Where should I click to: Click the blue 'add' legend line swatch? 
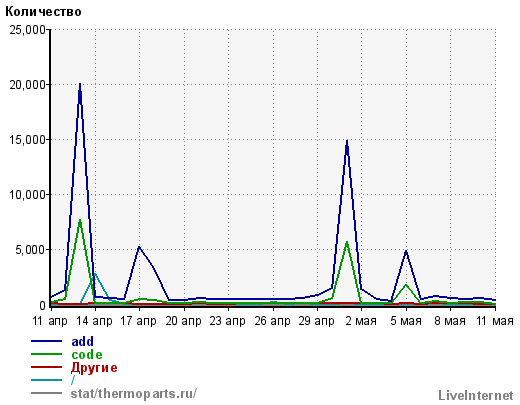point(46,341)
